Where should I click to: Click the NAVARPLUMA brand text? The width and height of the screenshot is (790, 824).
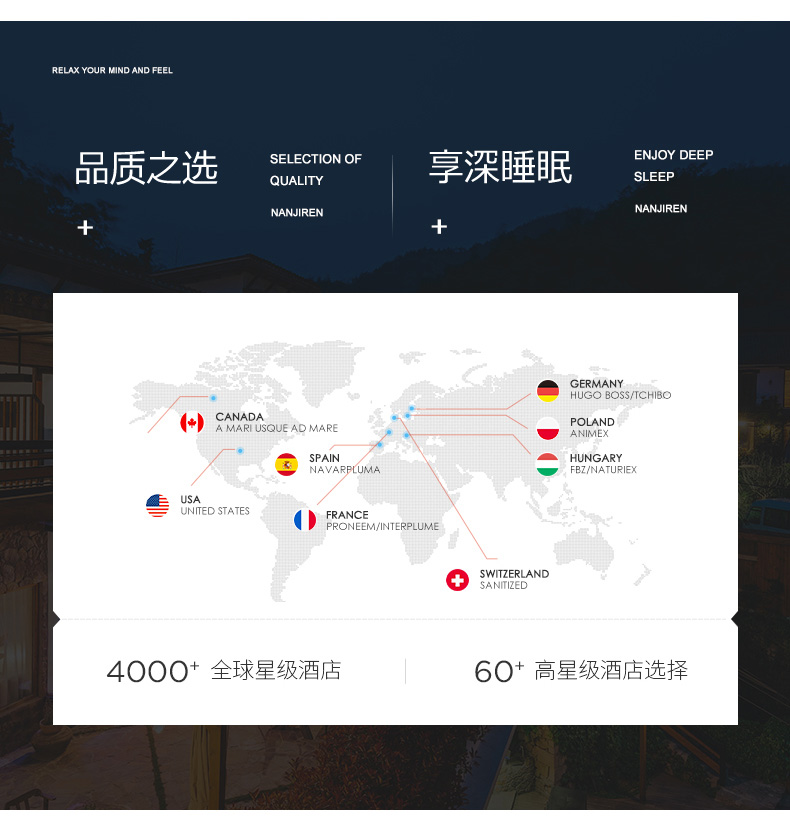344,470
